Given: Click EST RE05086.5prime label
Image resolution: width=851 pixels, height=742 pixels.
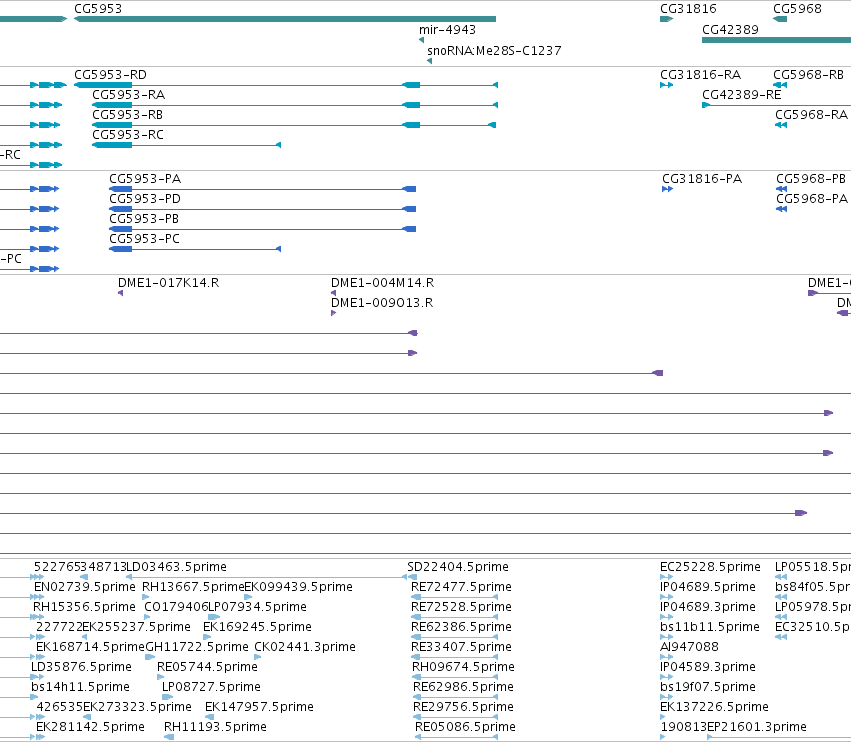Looking at the screenshot, I should click(x=465, y=727).
